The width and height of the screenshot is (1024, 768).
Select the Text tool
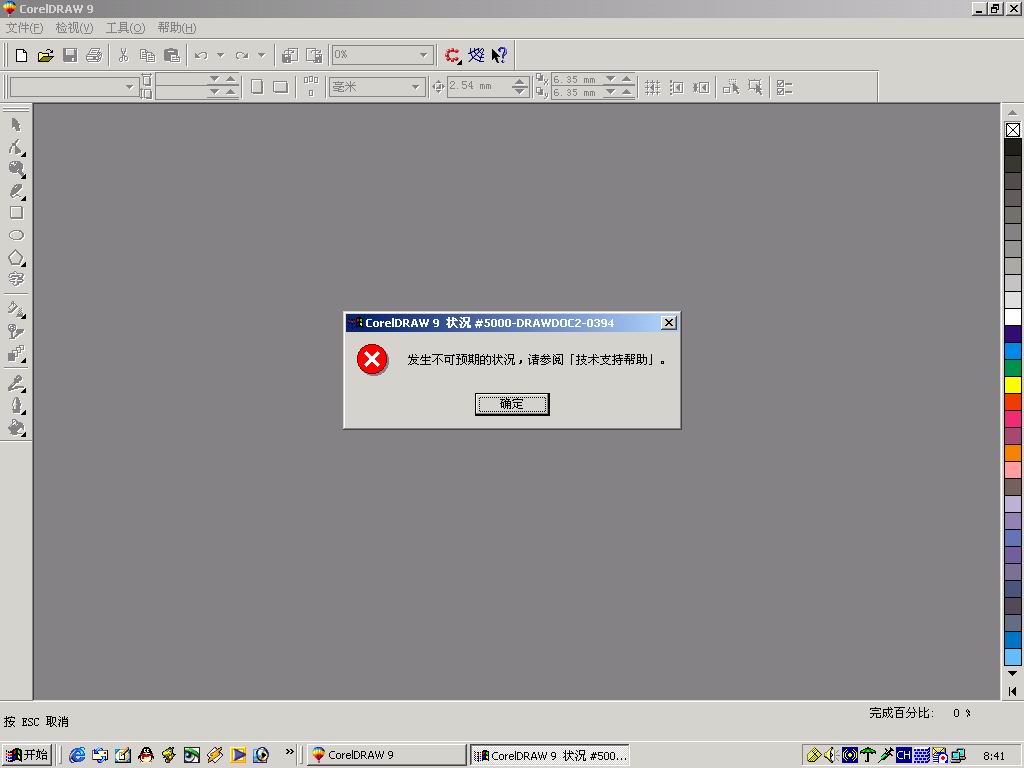[16, 280]
